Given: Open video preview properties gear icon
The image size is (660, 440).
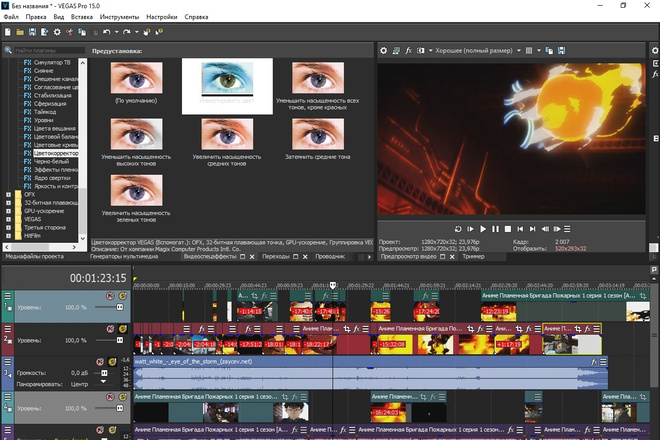Looking at the screenshot, I should coord(383,51).
